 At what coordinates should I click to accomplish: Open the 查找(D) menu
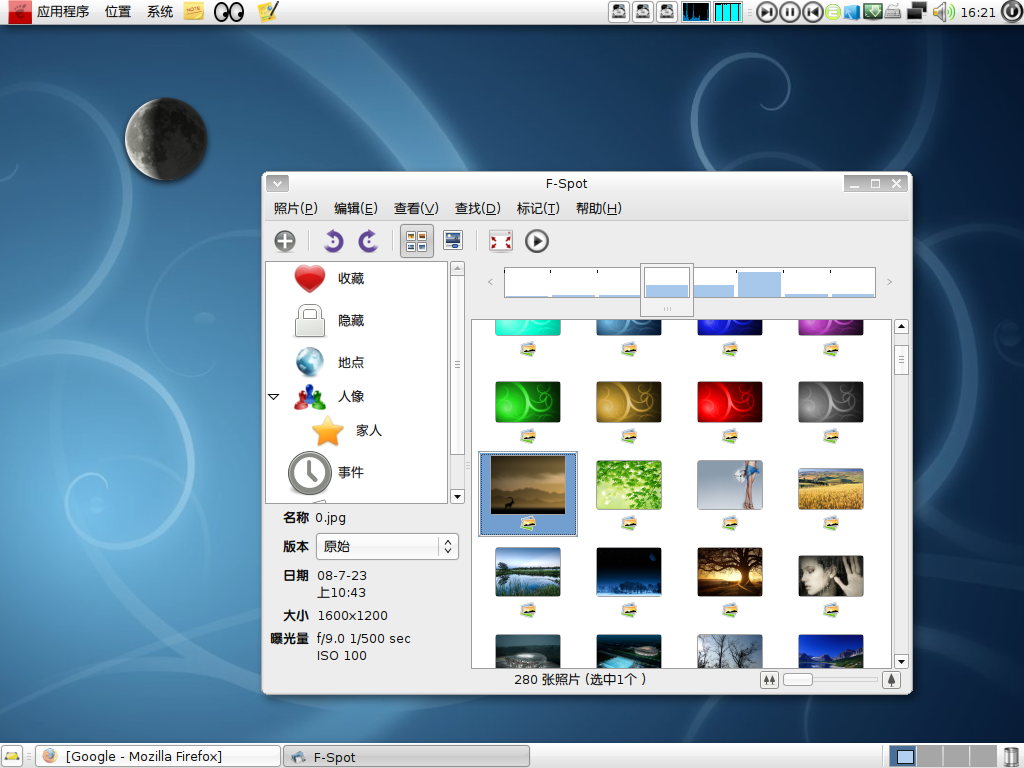coord(477,208)
